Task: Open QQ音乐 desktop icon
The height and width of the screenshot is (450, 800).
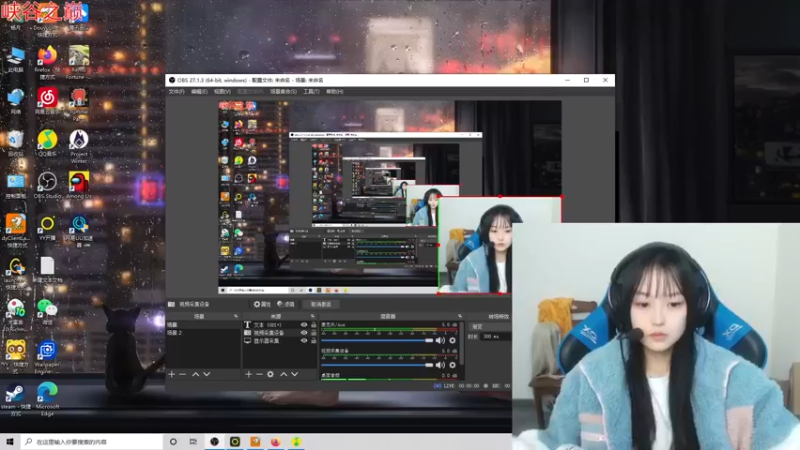Action: (x=47, y=143)
